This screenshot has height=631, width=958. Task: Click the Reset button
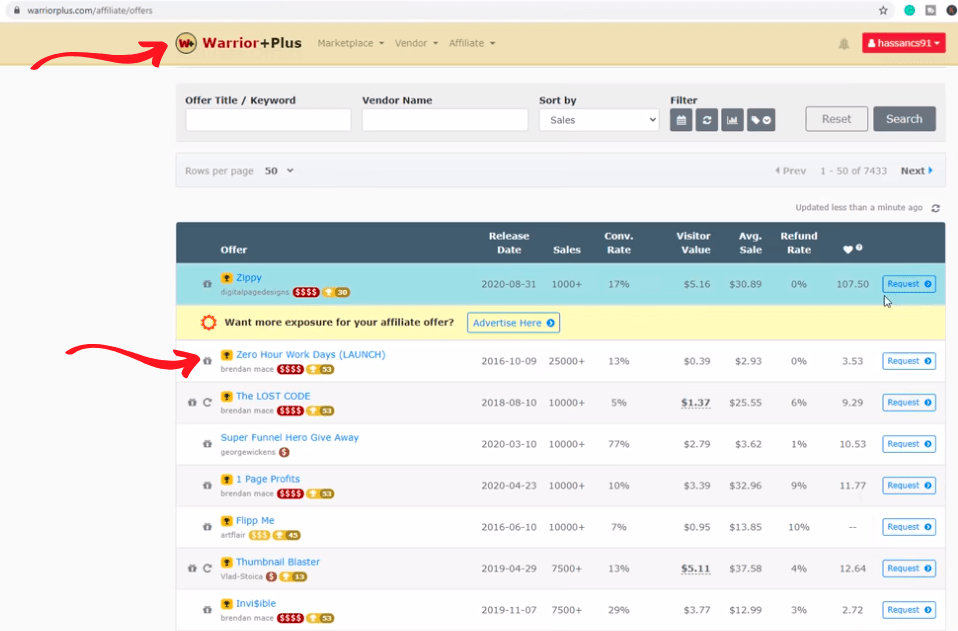click(836, 119)
